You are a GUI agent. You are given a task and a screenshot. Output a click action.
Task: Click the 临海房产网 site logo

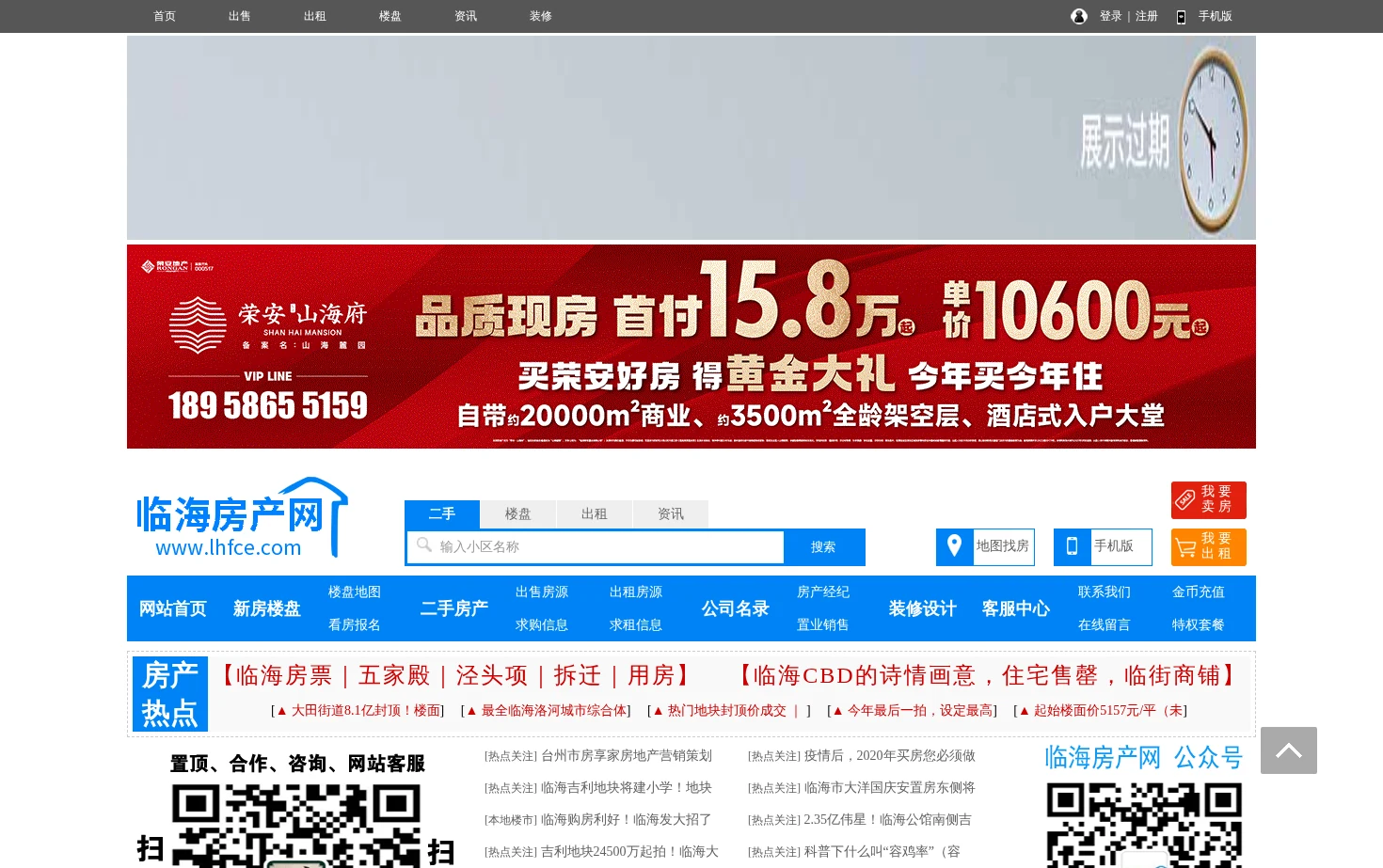coord(243,518)
